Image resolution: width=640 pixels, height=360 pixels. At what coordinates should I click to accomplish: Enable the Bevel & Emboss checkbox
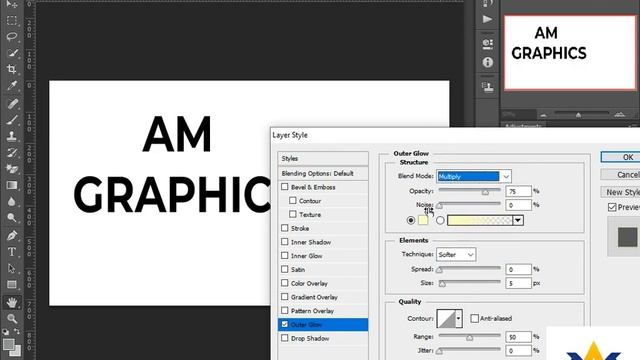pos(284,187)
